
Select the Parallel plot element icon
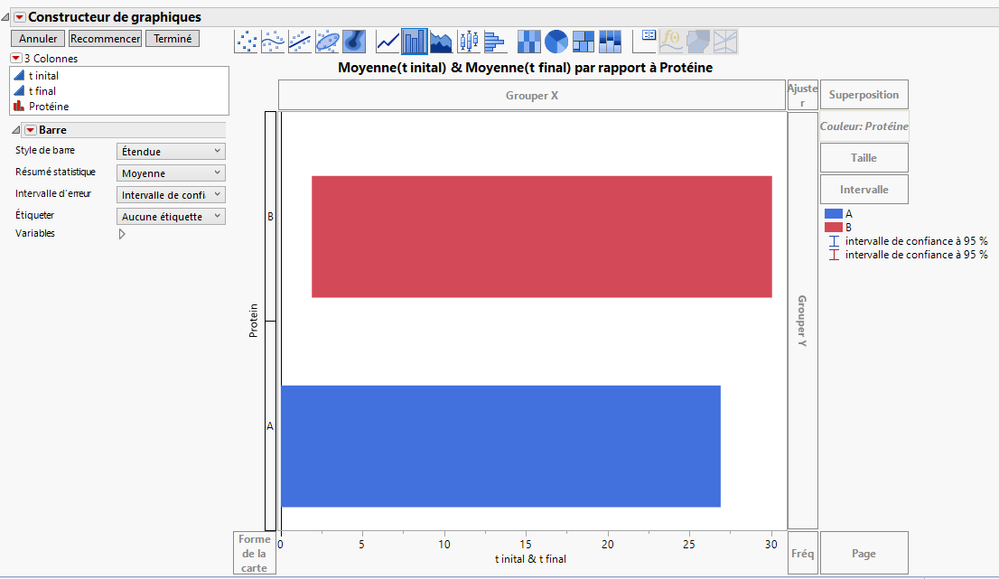[x=725, y=42]
